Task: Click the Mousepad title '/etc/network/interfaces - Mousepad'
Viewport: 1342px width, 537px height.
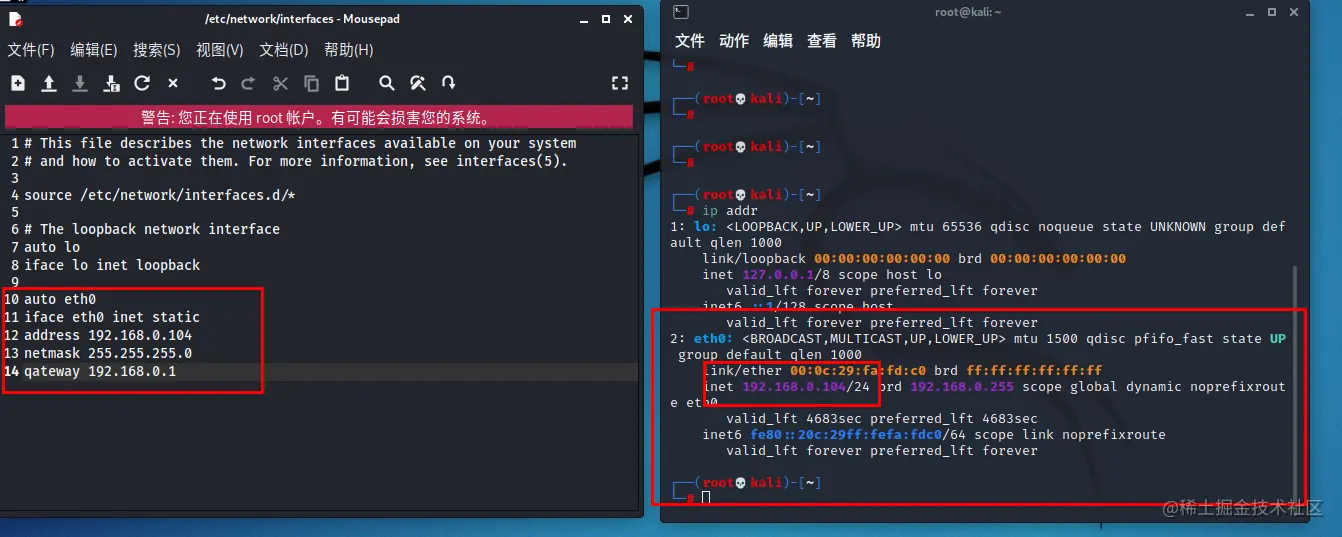Action: (302, 19)
